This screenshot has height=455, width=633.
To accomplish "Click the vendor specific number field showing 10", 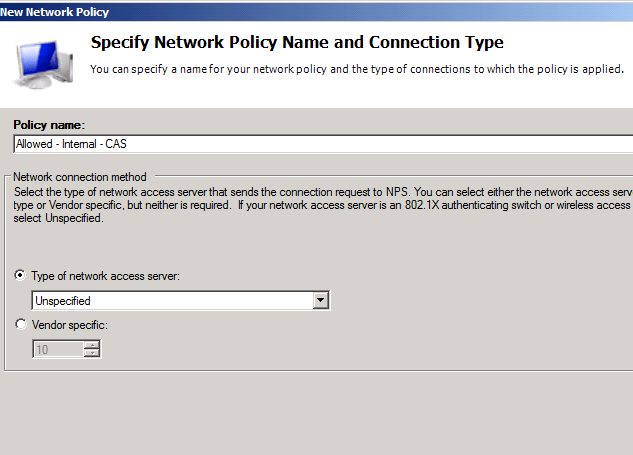I will (57, 349).
